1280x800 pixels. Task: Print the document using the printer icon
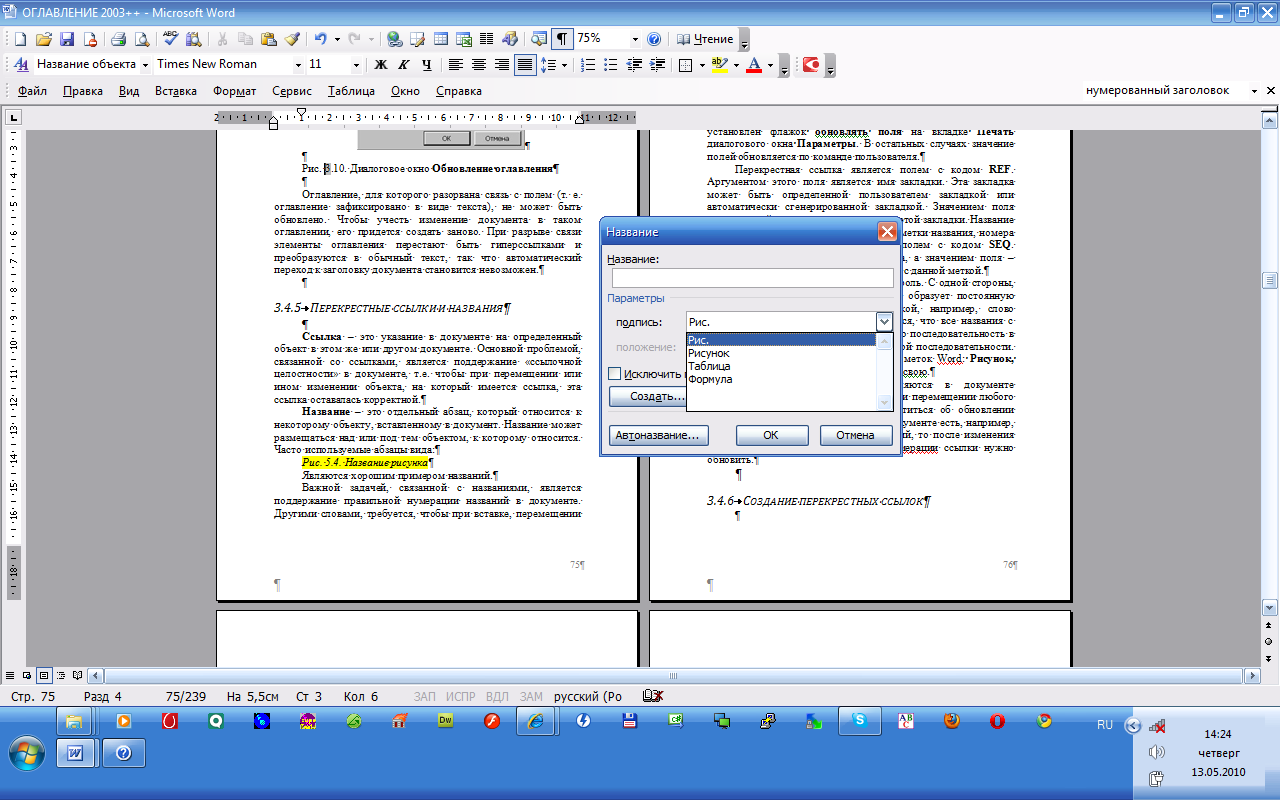point(117,39)
